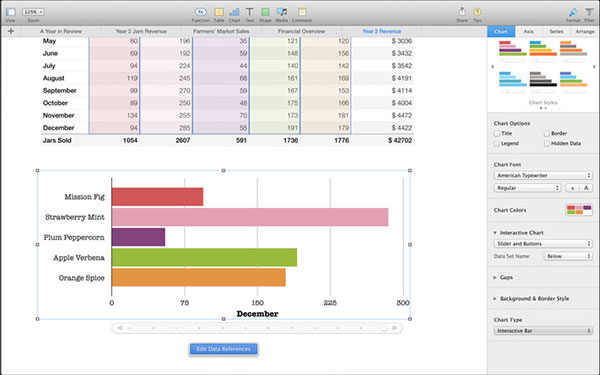Click the Edit Data References button
The height and width of the screenshot is (375, 600).
(x=223, y=349)
